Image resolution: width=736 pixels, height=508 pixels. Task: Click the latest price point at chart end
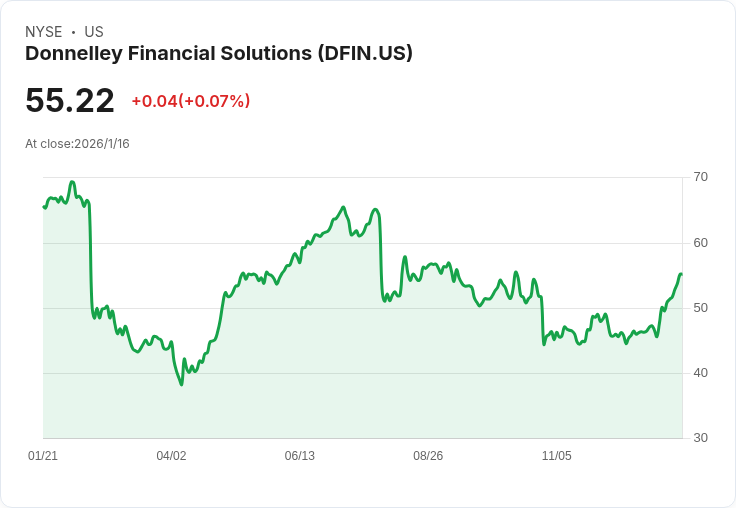tap(681, 274)
